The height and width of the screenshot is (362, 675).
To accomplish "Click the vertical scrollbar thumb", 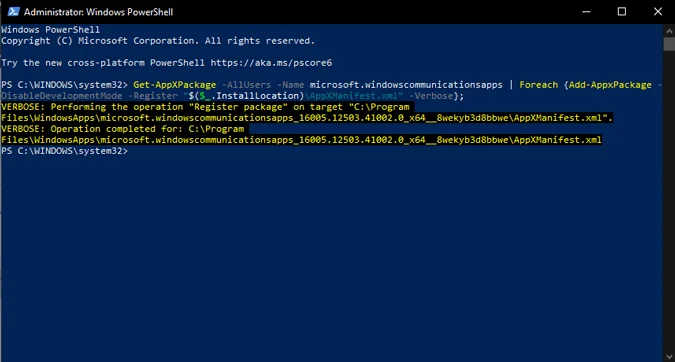I will (x=669, y=44).
